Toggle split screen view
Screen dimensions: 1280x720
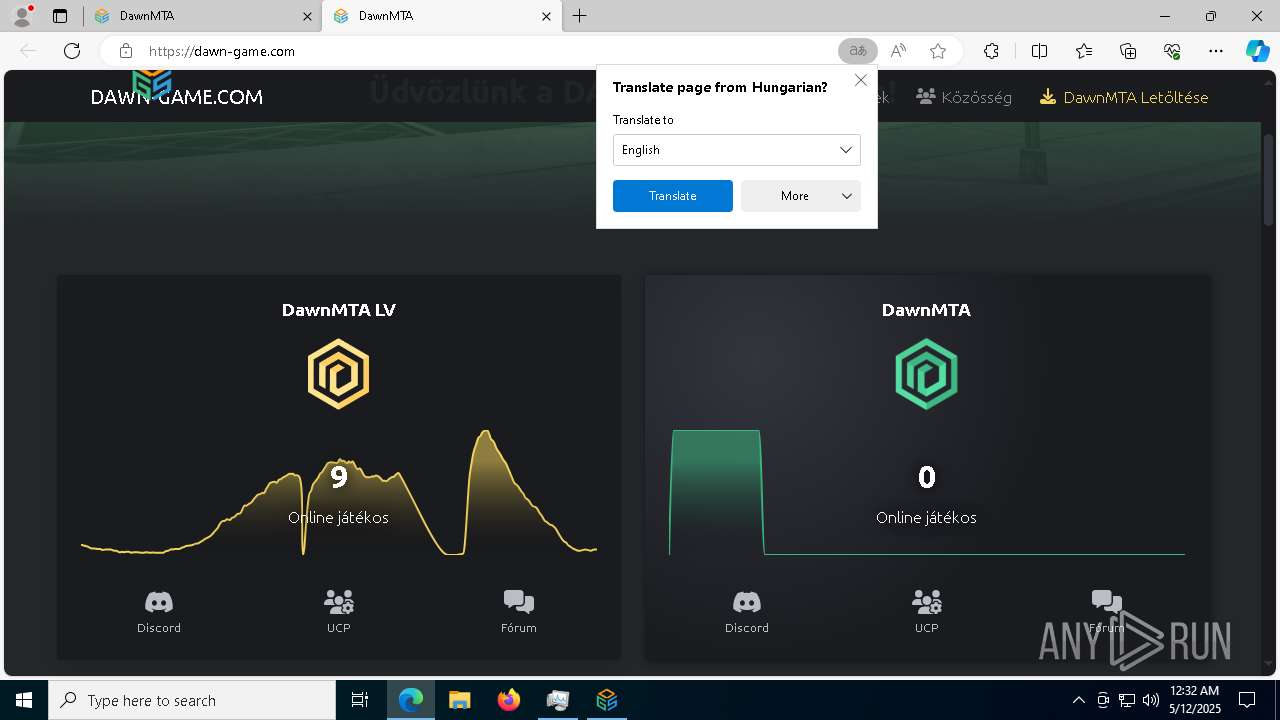tap(1039, 51)
